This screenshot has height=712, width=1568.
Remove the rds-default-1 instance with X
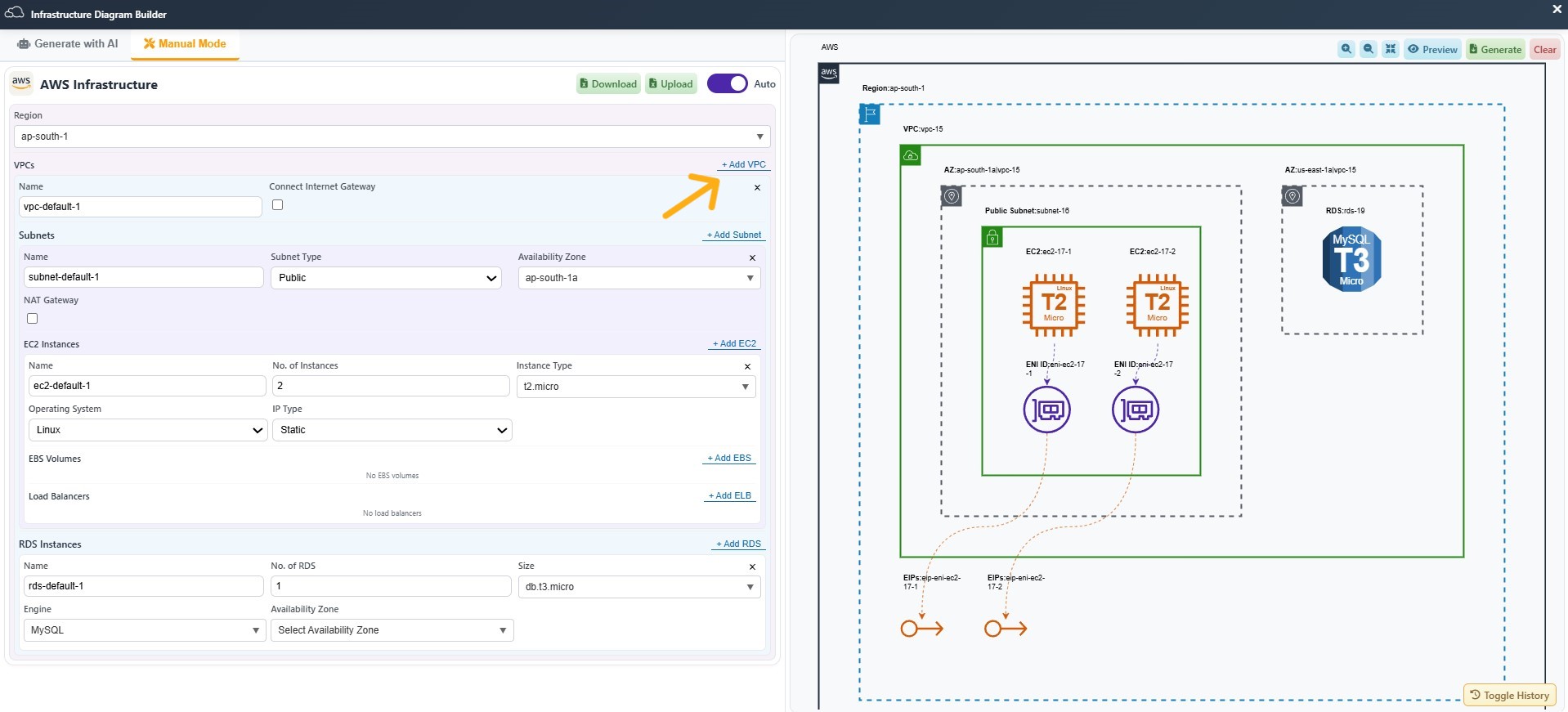pos(752,567)
